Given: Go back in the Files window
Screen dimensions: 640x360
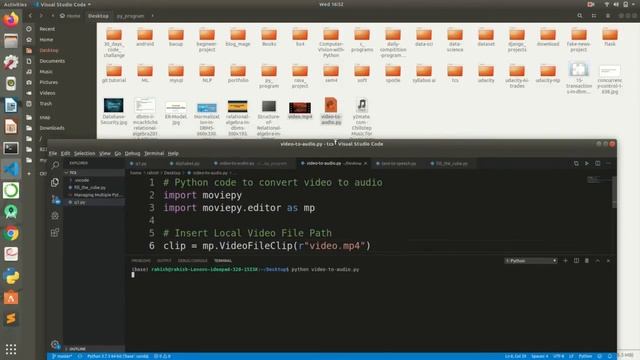Looking at the screenshot, I should (x=30, y=16).
